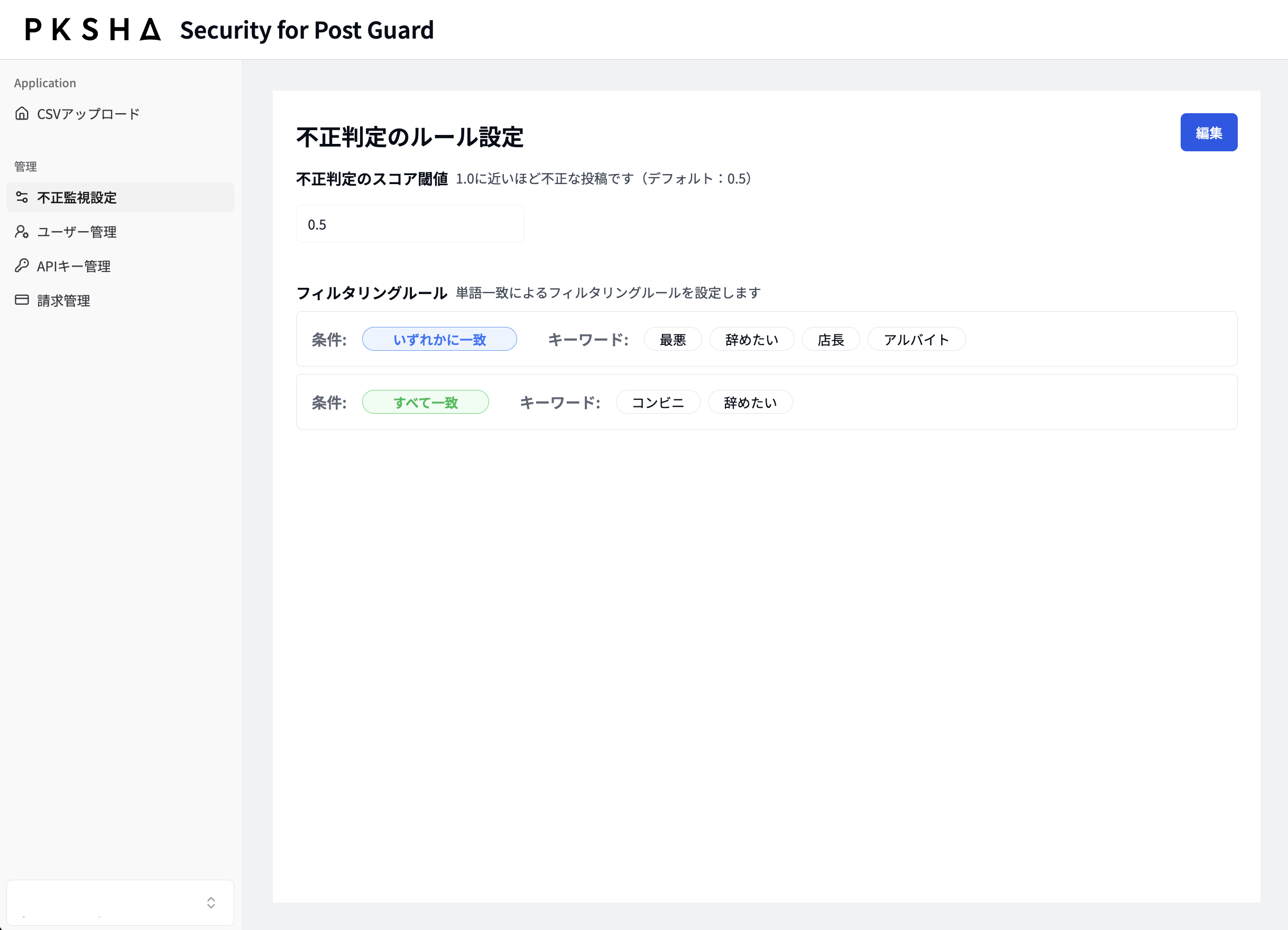Click the アルバイト keyword tag
Image resolution: width=1288 pixels, height=930 pixels.
[x=915, y=340]
